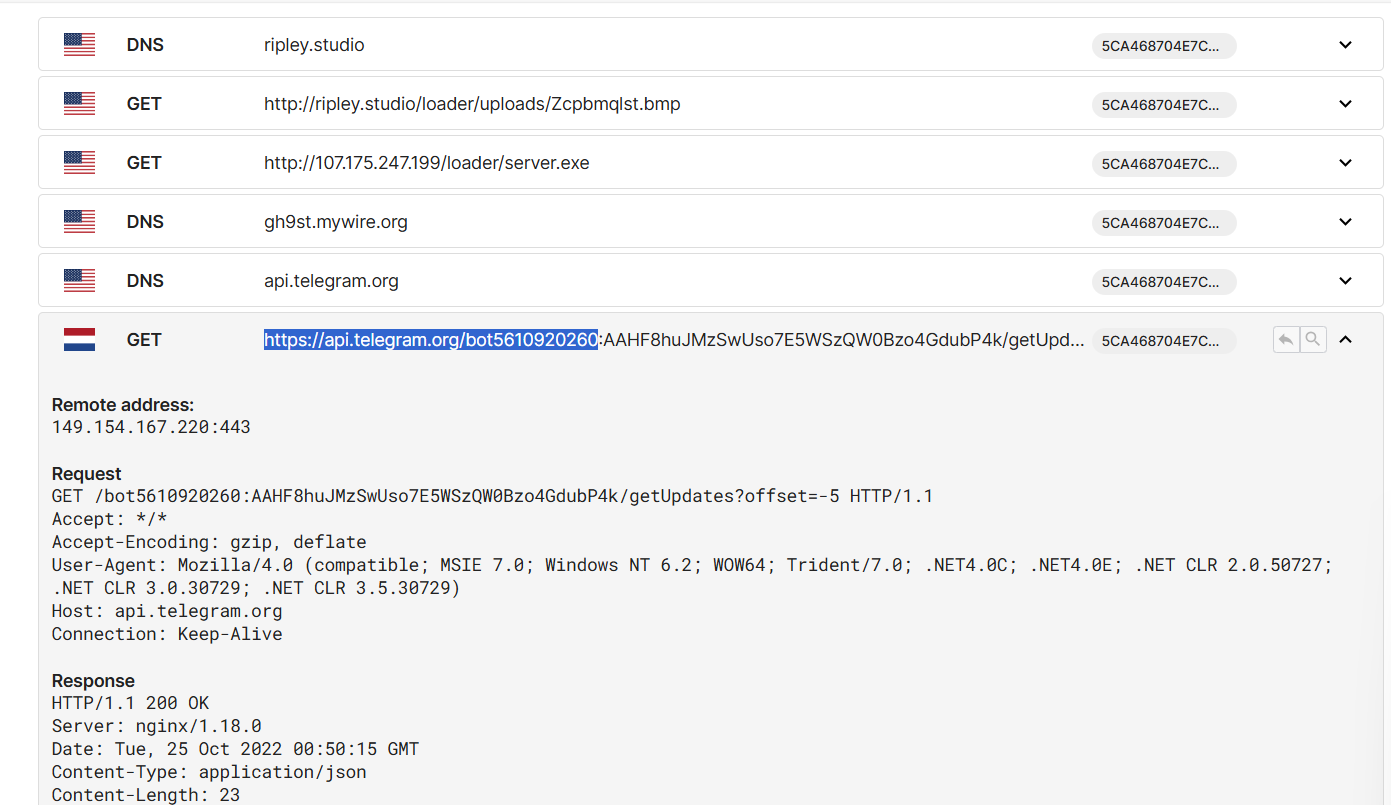1391x805 pixels.
Task: Click api.telegram.org in the DNS row
Action: click(x=331, y=281)
